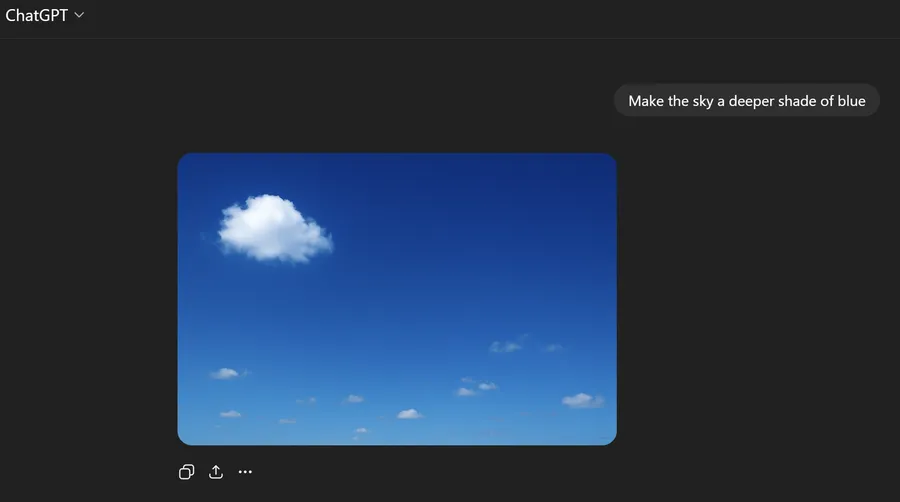Click the blank area left of the image
This screenshot has height=502, width=900.
[x=90, y=300]
